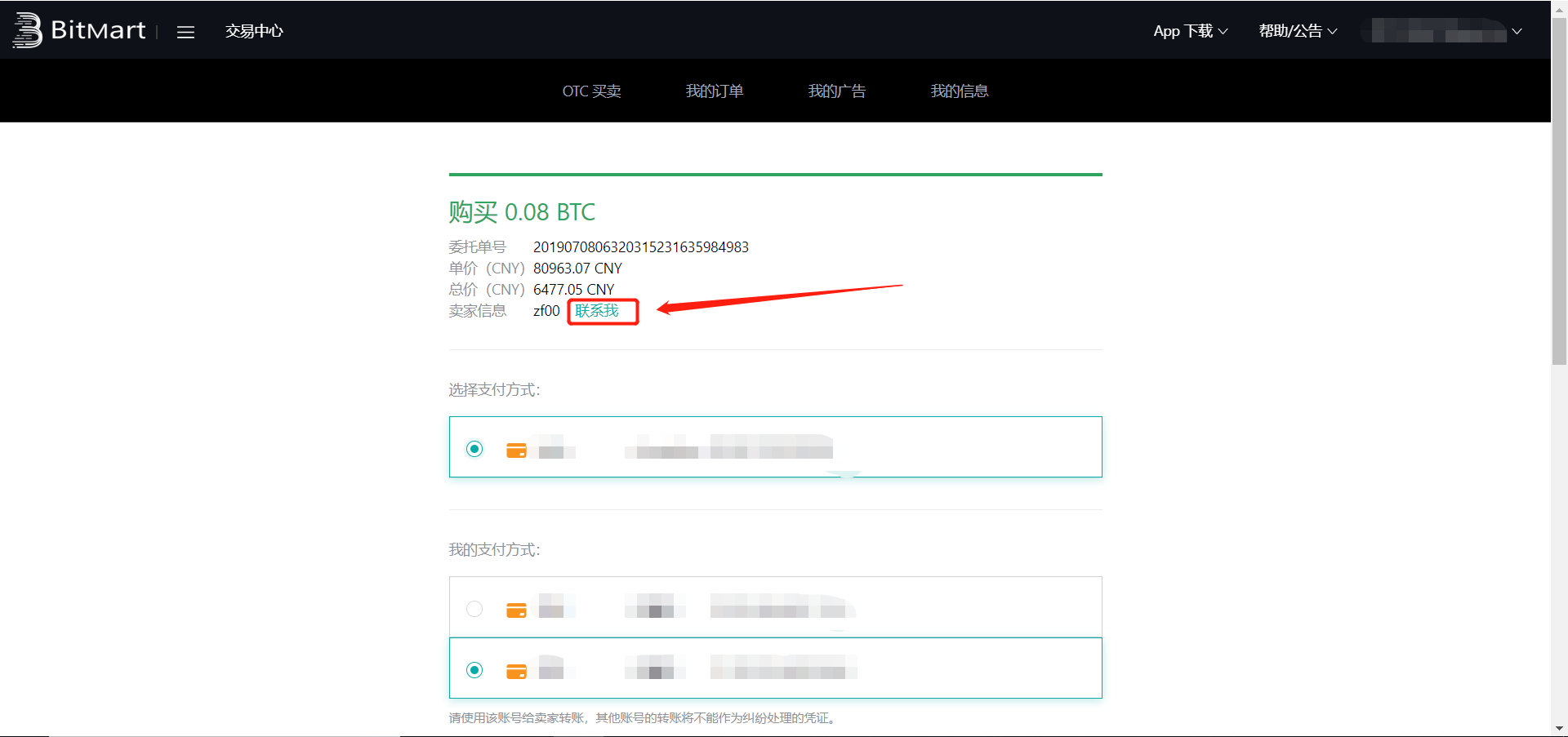Click the BitMart logo
The width and height of the screenshot is (1568, 737).
pos(79,30)
